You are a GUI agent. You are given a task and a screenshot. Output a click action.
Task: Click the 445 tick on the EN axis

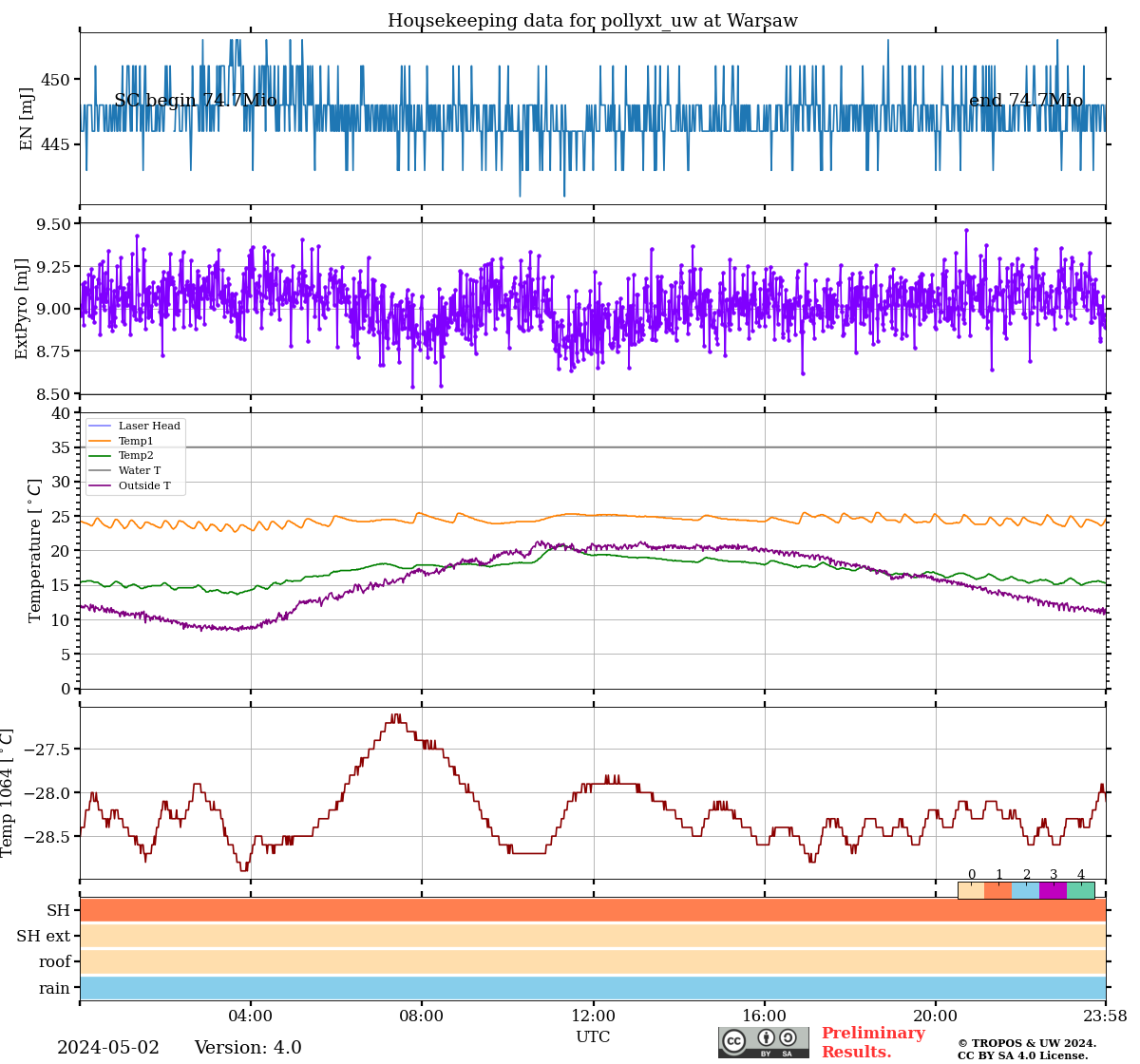[55, 144]
